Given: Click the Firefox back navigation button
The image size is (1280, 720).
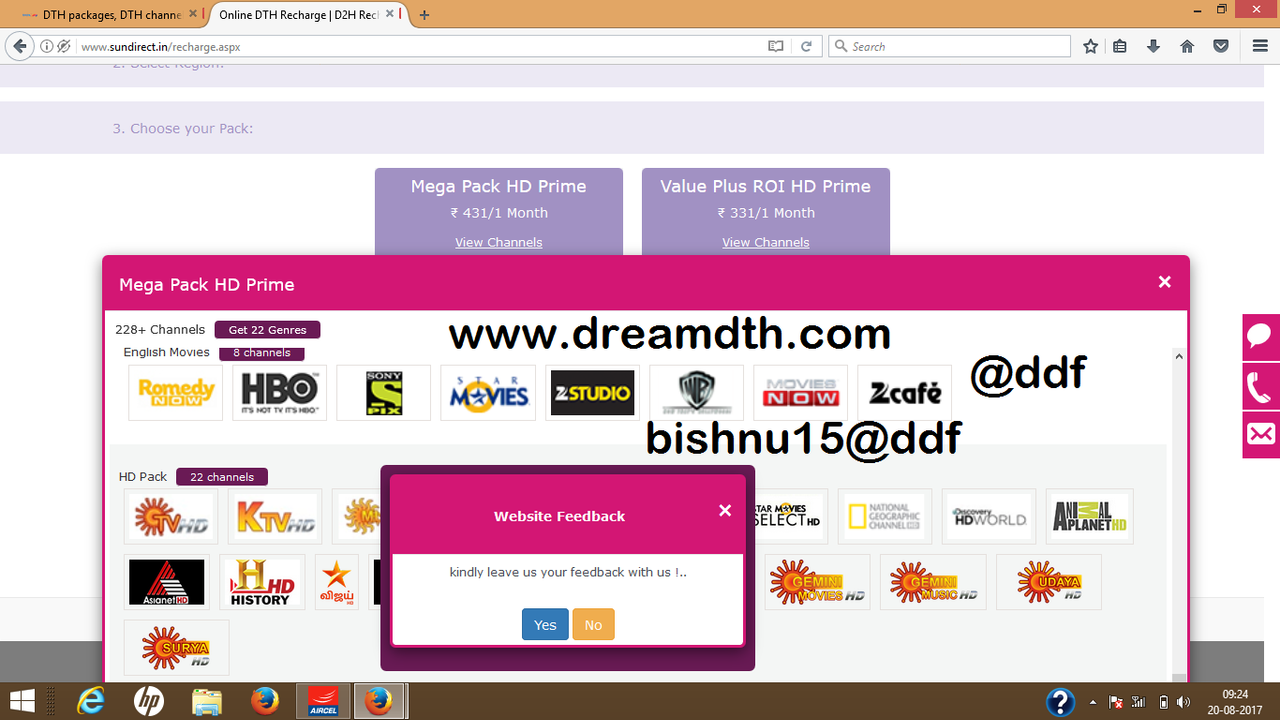Looking at the screenshot, I should tap(18, 46).
